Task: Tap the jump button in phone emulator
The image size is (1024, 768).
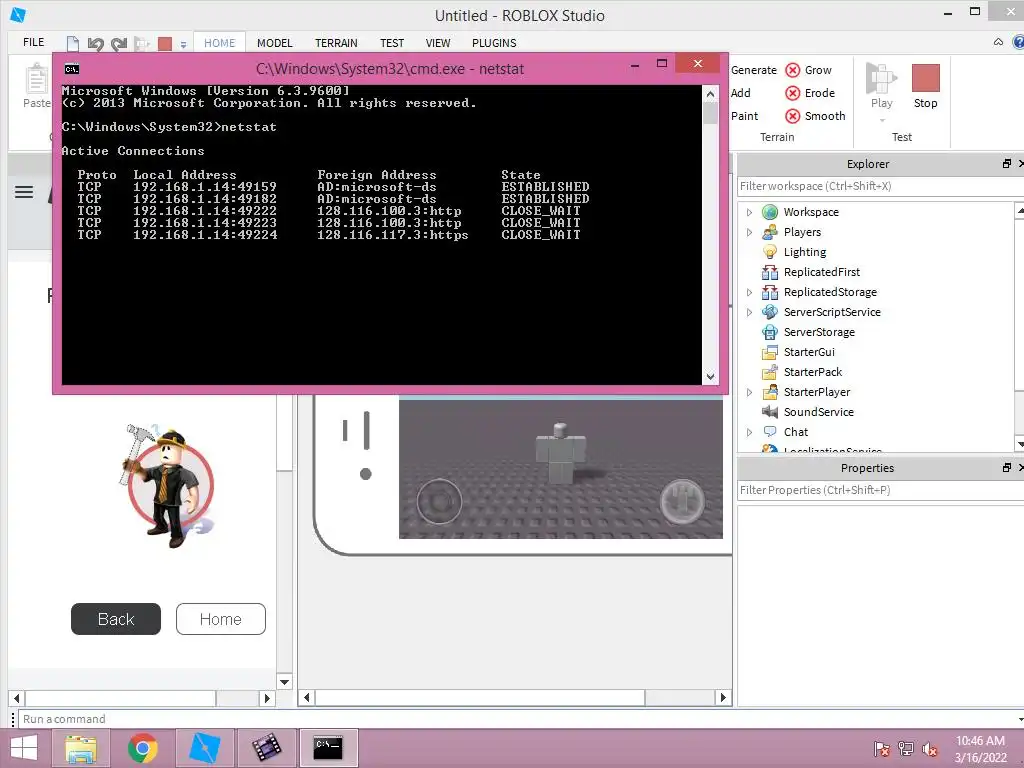Action: tap(682, 501)
